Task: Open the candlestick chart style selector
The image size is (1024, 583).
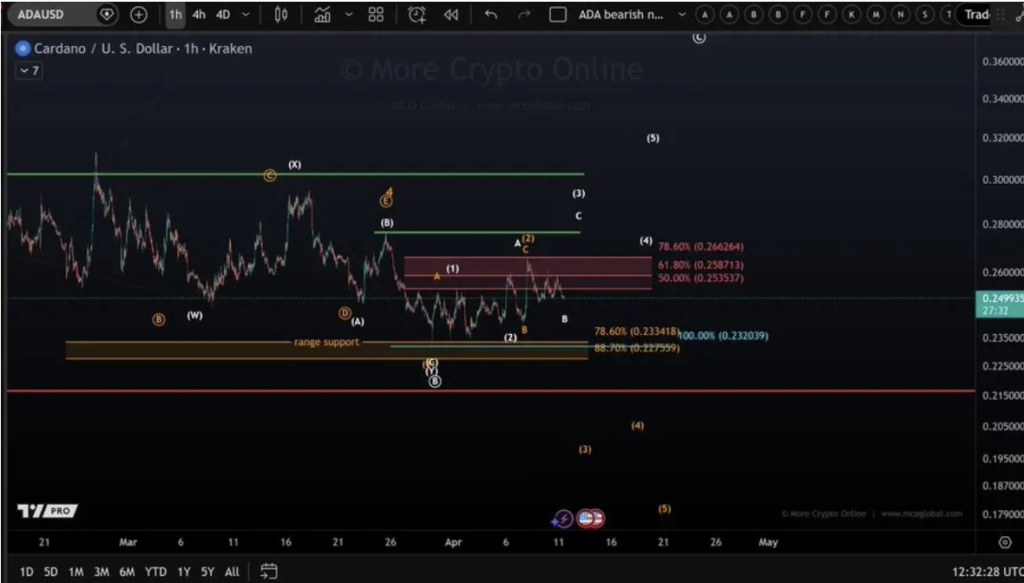Action: pyautogui.click(x=281, y=15)
